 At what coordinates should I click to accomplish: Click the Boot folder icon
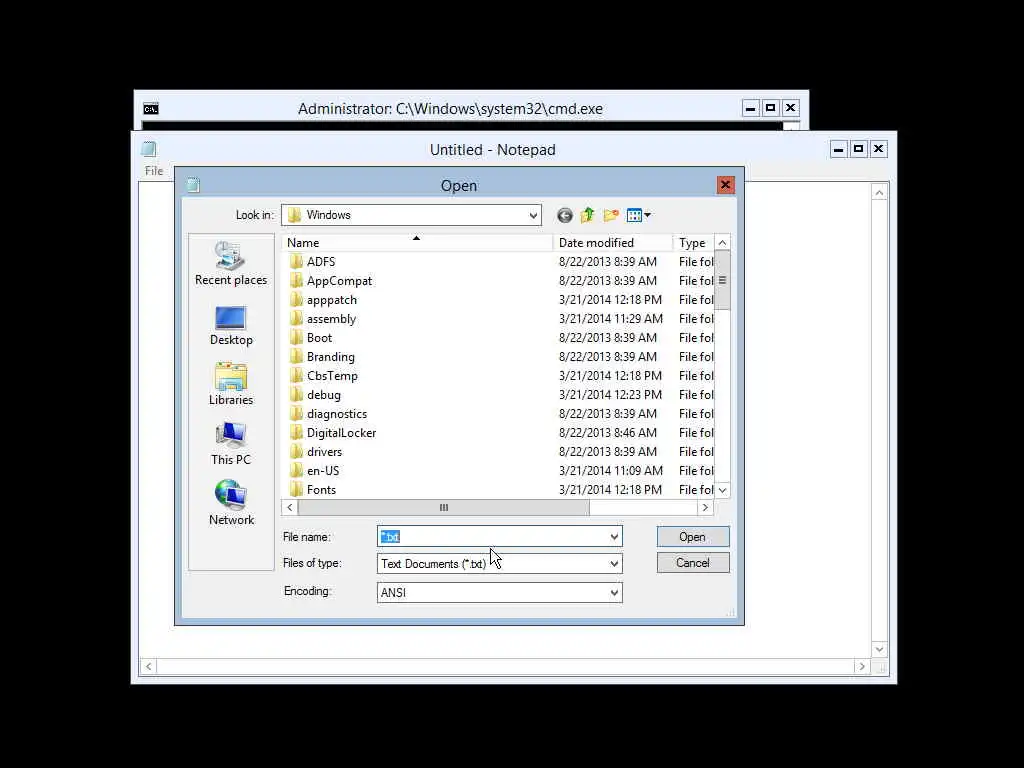tap(296, 337)
